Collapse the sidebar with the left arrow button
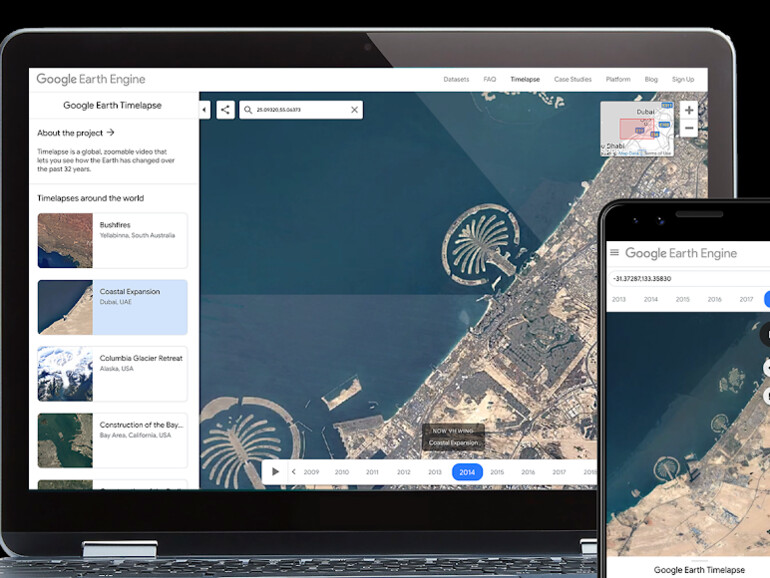This screenshot has width=770, height=578. (x=204, y=110)
